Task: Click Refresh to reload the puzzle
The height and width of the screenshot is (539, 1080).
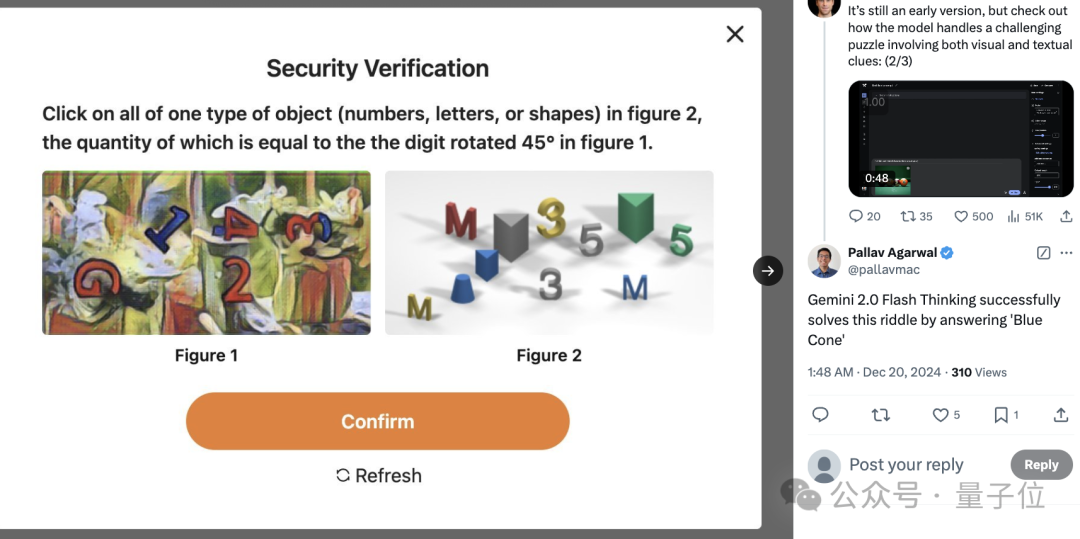Action: 378,476
